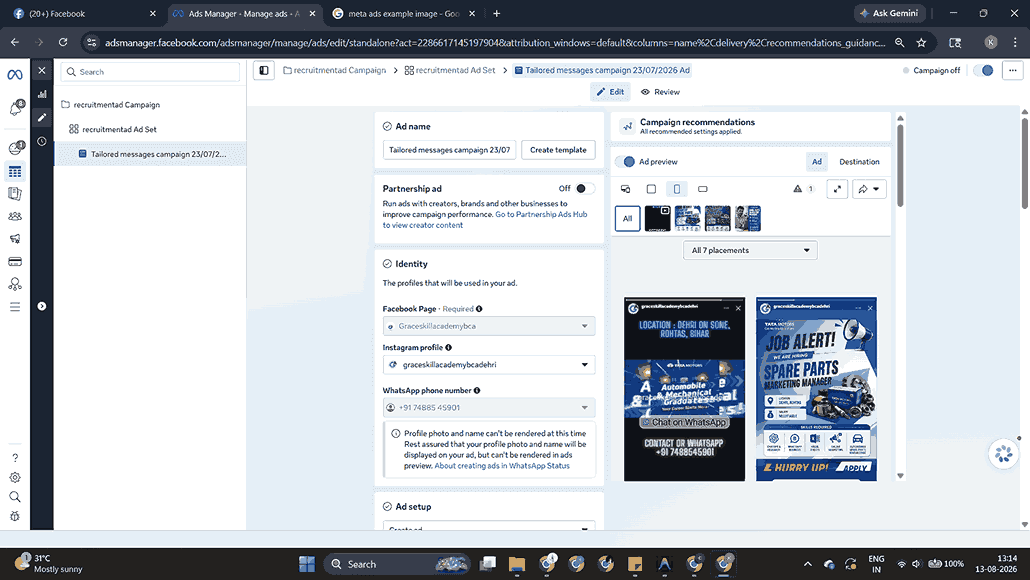Open Billing credit card icon

click(14, 261)
